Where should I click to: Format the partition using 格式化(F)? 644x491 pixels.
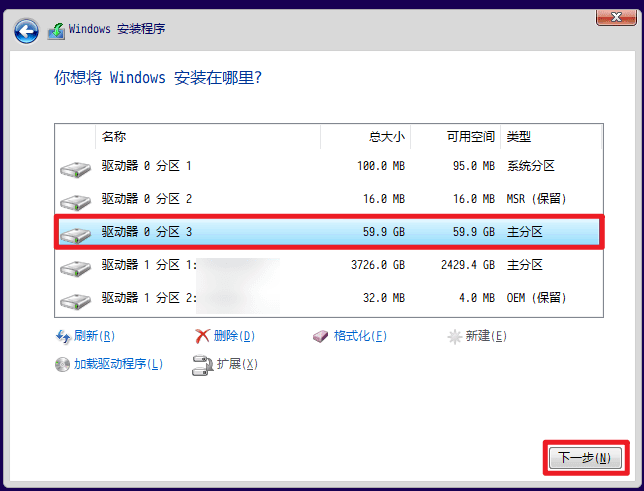360,336
